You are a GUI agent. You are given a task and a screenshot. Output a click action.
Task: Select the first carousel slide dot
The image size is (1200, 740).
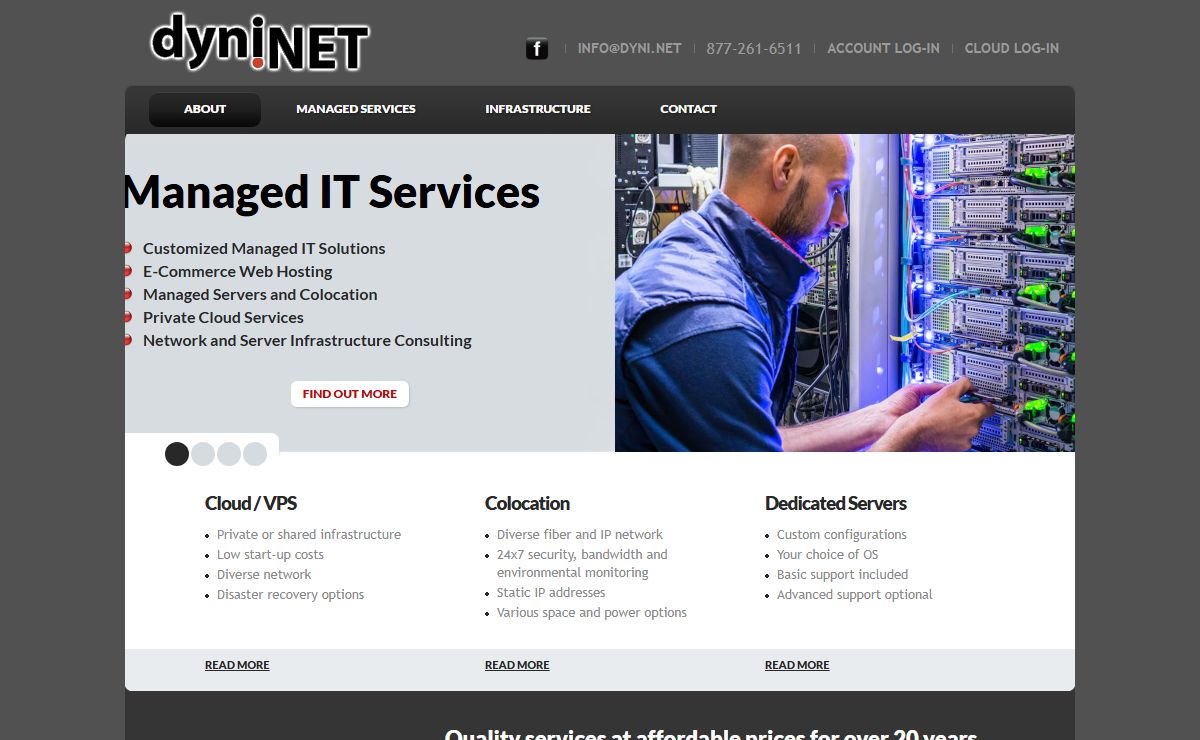pyautogui.click(x=177, y=454)
